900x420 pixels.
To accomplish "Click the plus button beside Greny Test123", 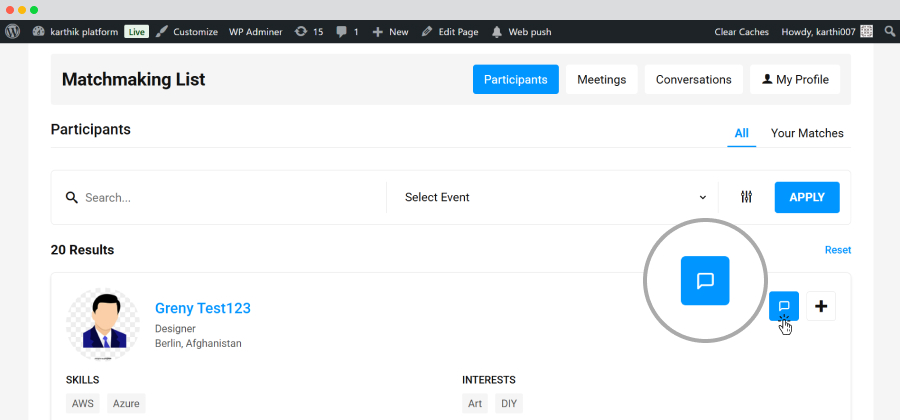I will point(821,306).
